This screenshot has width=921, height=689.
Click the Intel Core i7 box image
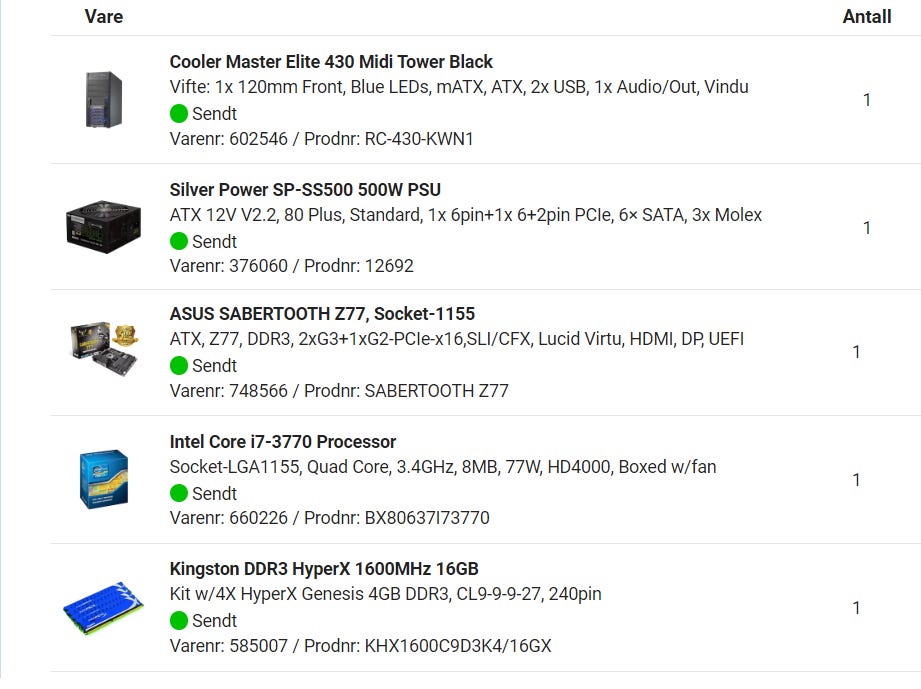104,479
